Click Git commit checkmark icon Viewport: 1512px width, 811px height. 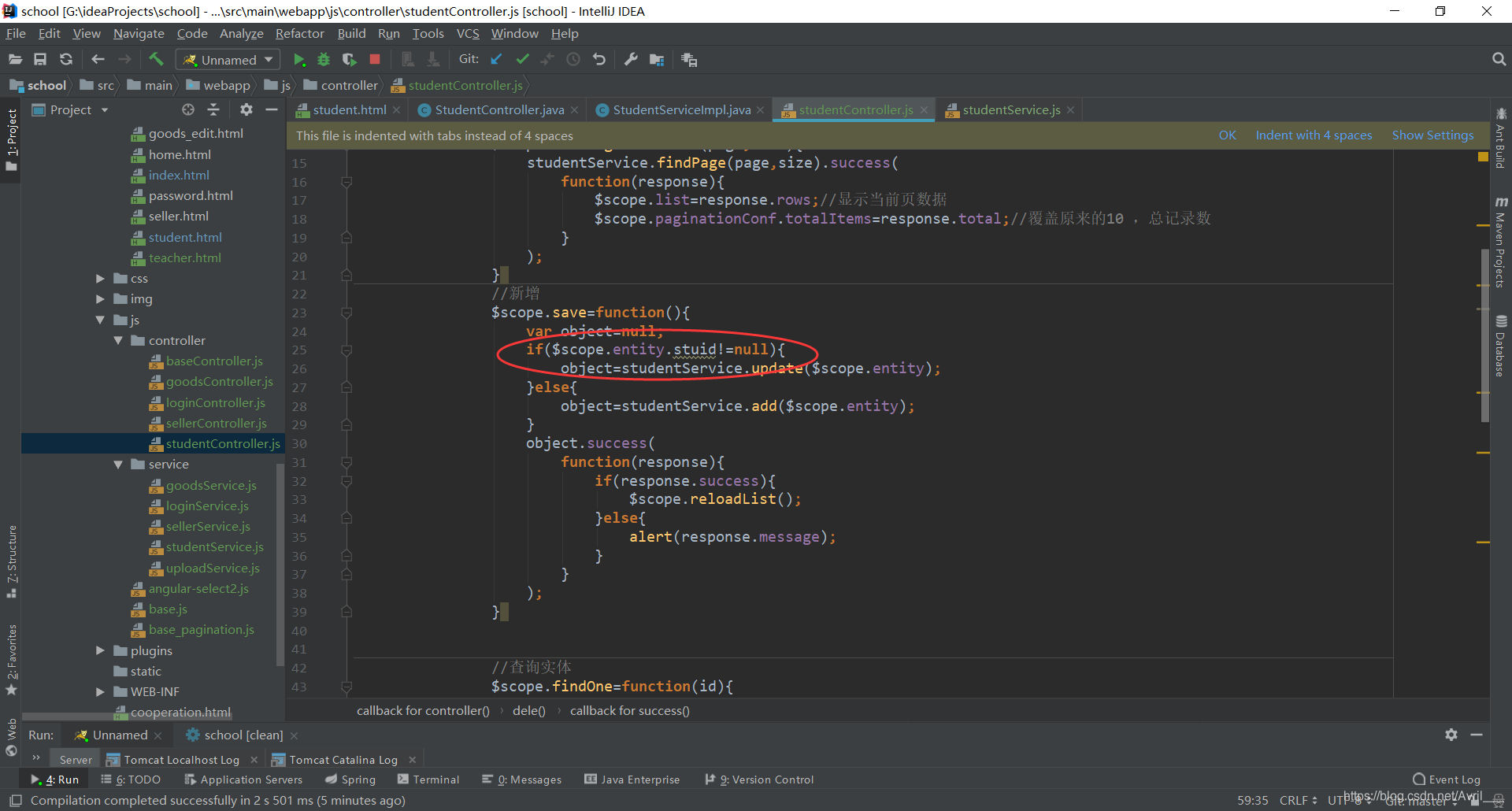point(522,59)
